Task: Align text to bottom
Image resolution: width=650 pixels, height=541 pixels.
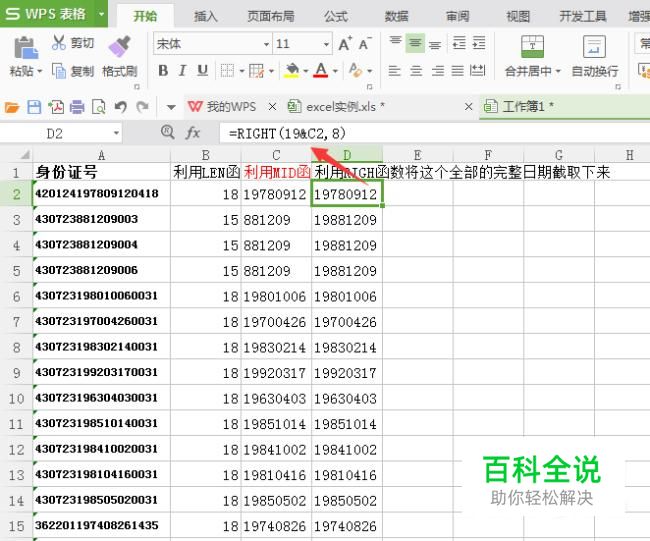Action: pos(434,44)
